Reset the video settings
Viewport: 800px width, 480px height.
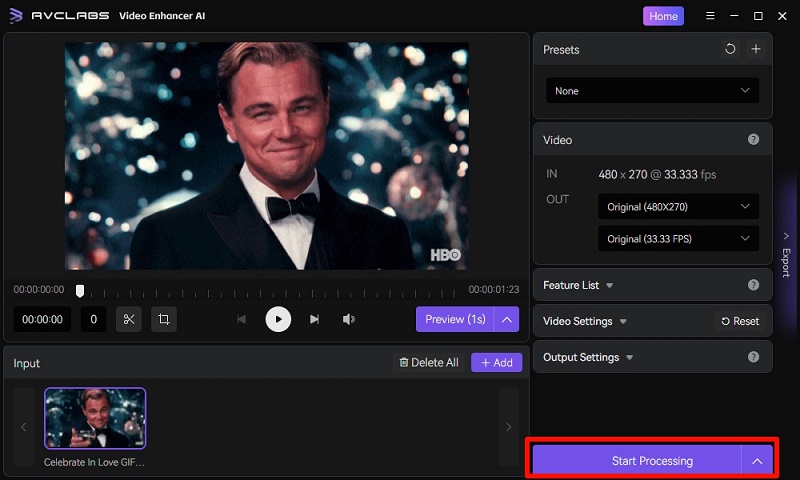click(740, 321)
